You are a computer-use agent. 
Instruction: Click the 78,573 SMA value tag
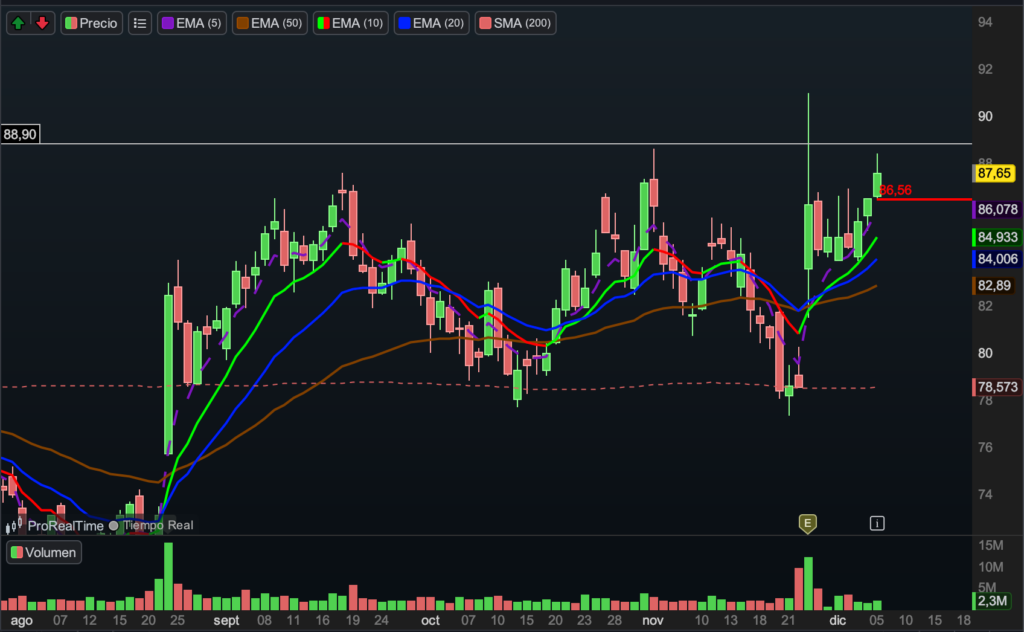coord(996,387)
